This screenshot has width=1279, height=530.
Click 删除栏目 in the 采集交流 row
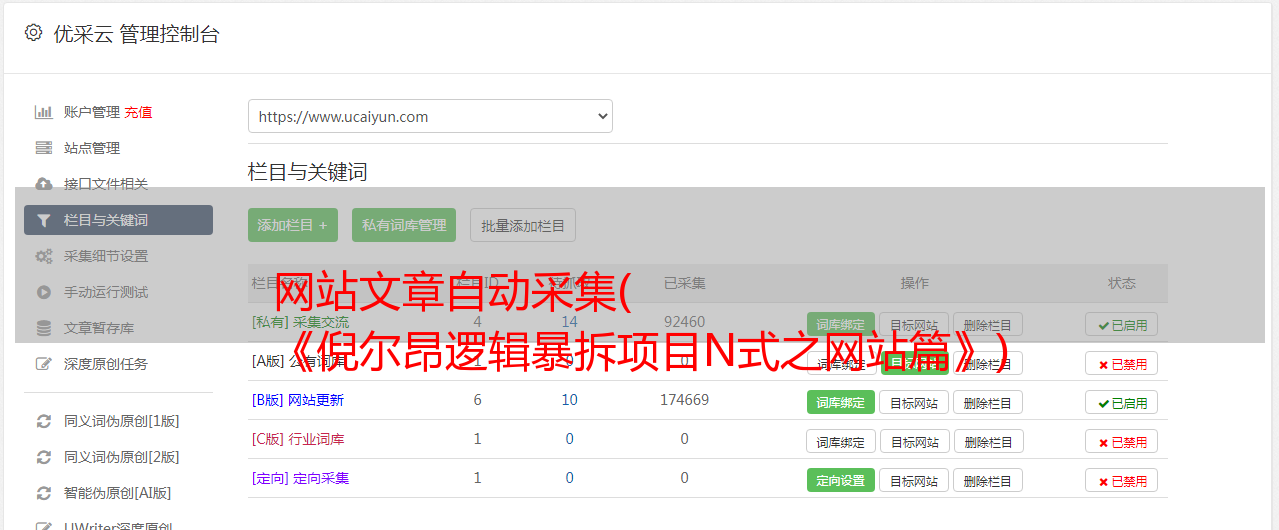(x=988, y=324)
